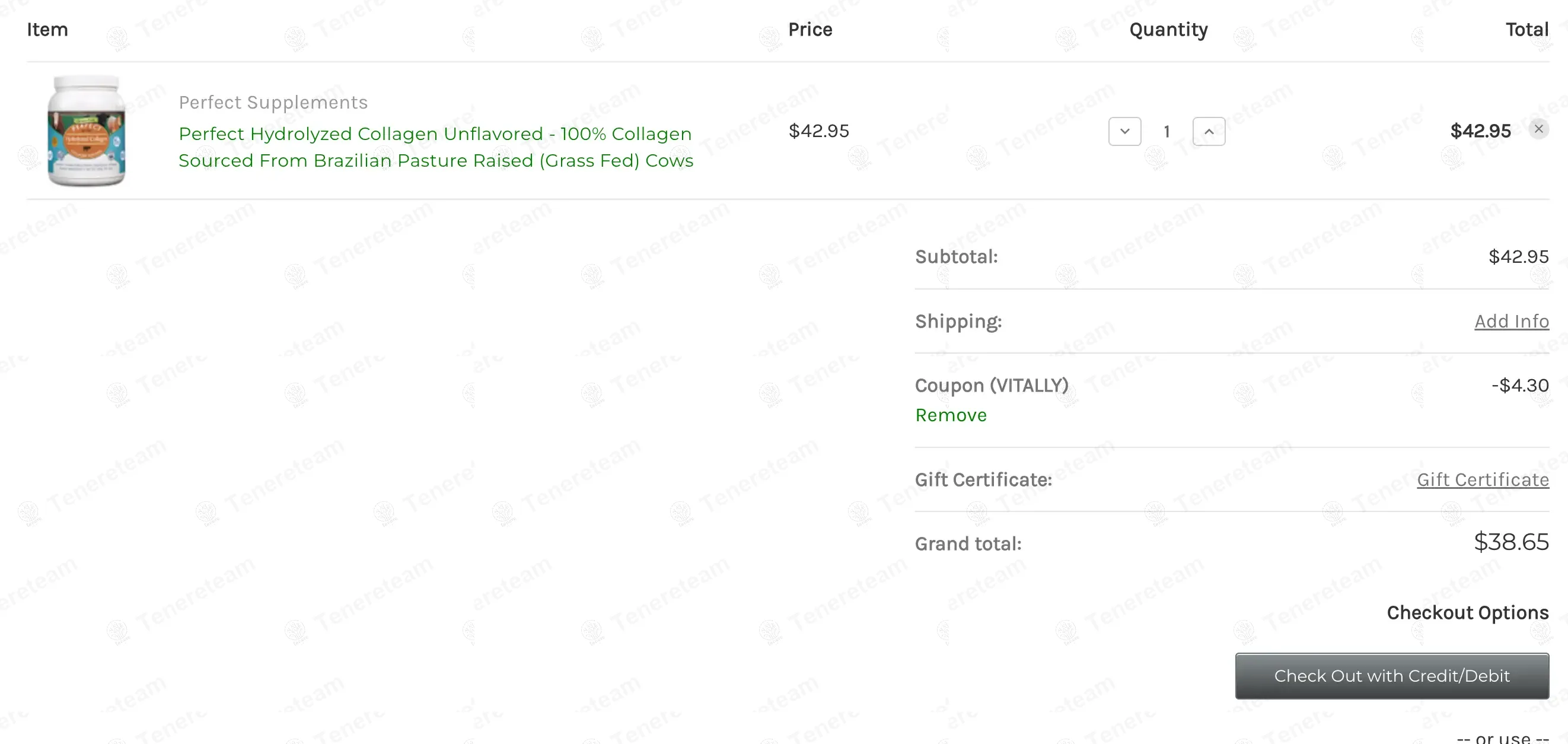This screenshot has width=1568, height=744.
Task: Open the collagen product thumbnail image
Action: pos(87,131)
